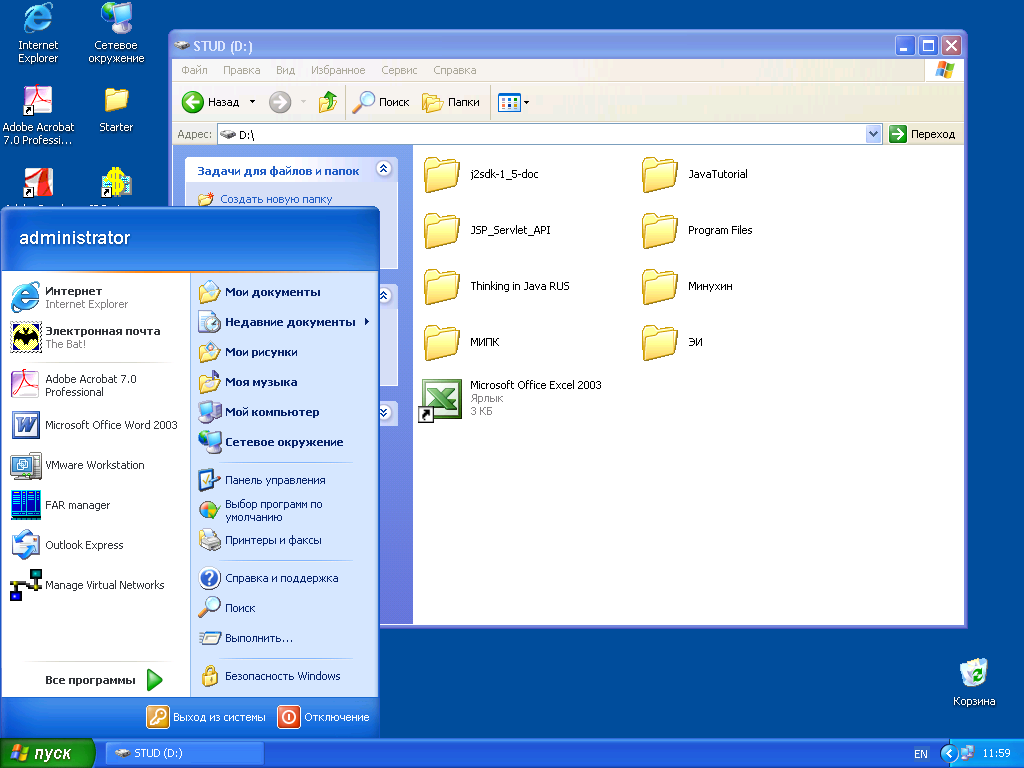Screen dimensions: 1024x768
Task: Open the Вид menu
Action: [x=285, y=70]
